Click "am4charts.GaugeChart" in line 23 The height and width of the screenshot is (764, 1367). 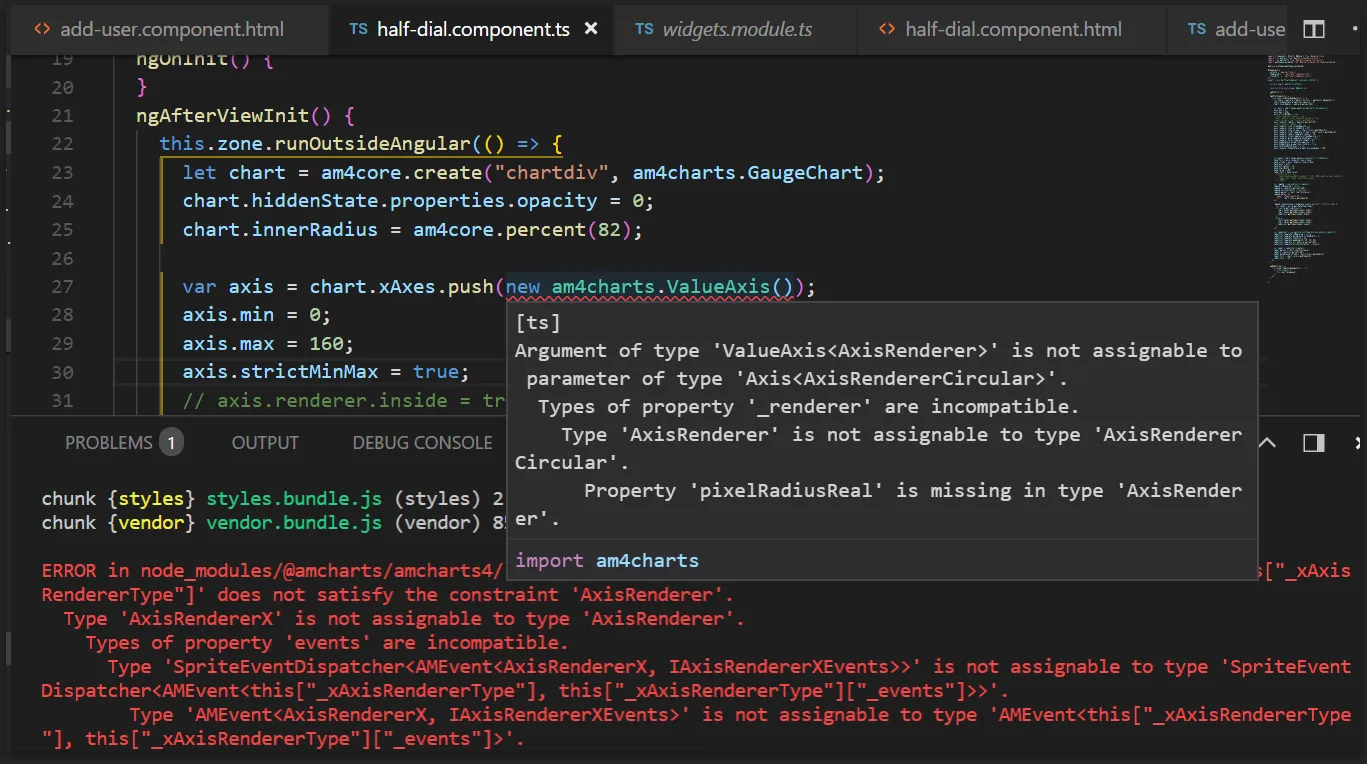point(748,172)
